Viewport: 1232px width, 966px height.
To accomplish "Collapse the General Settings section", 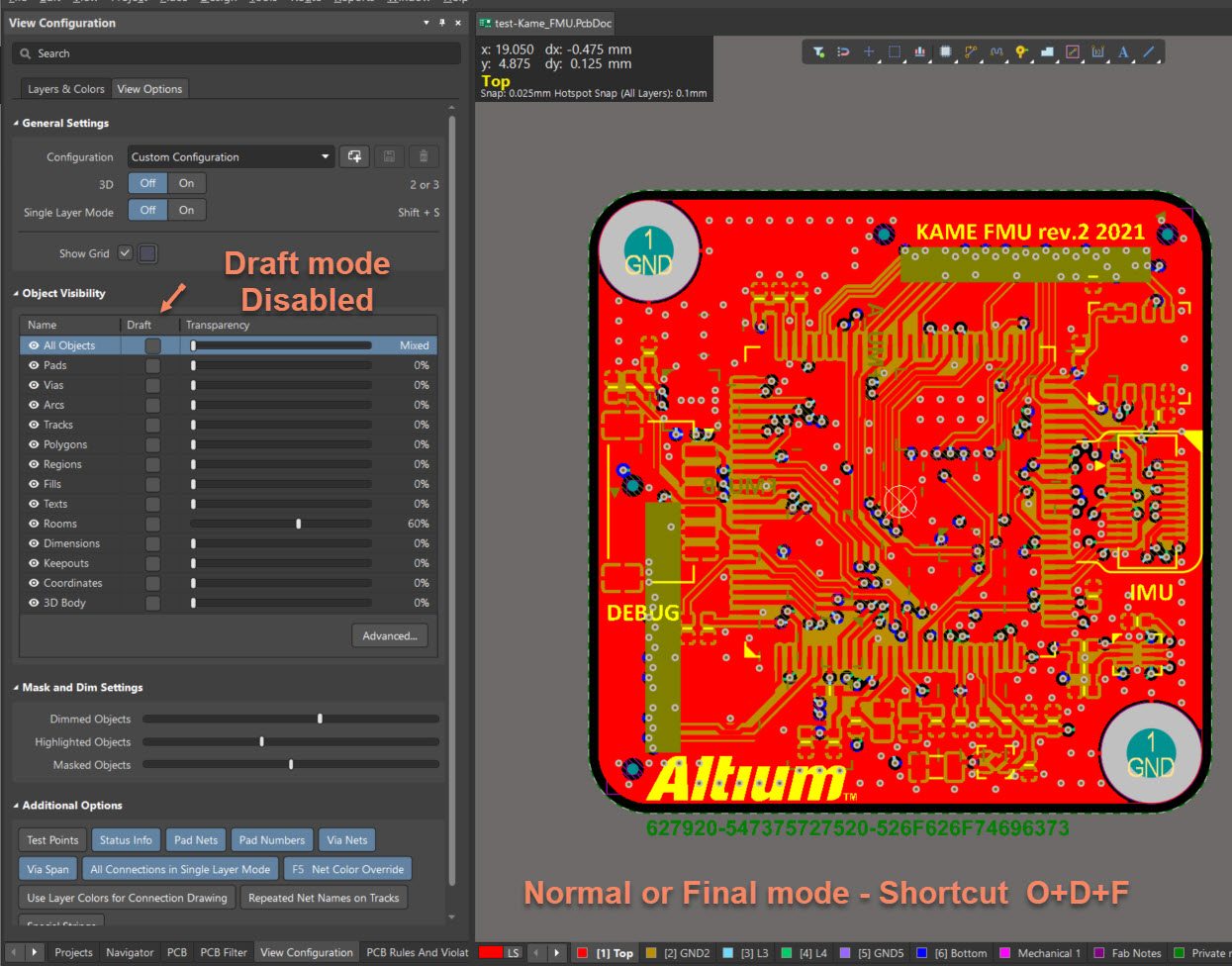I will [16, 123].
